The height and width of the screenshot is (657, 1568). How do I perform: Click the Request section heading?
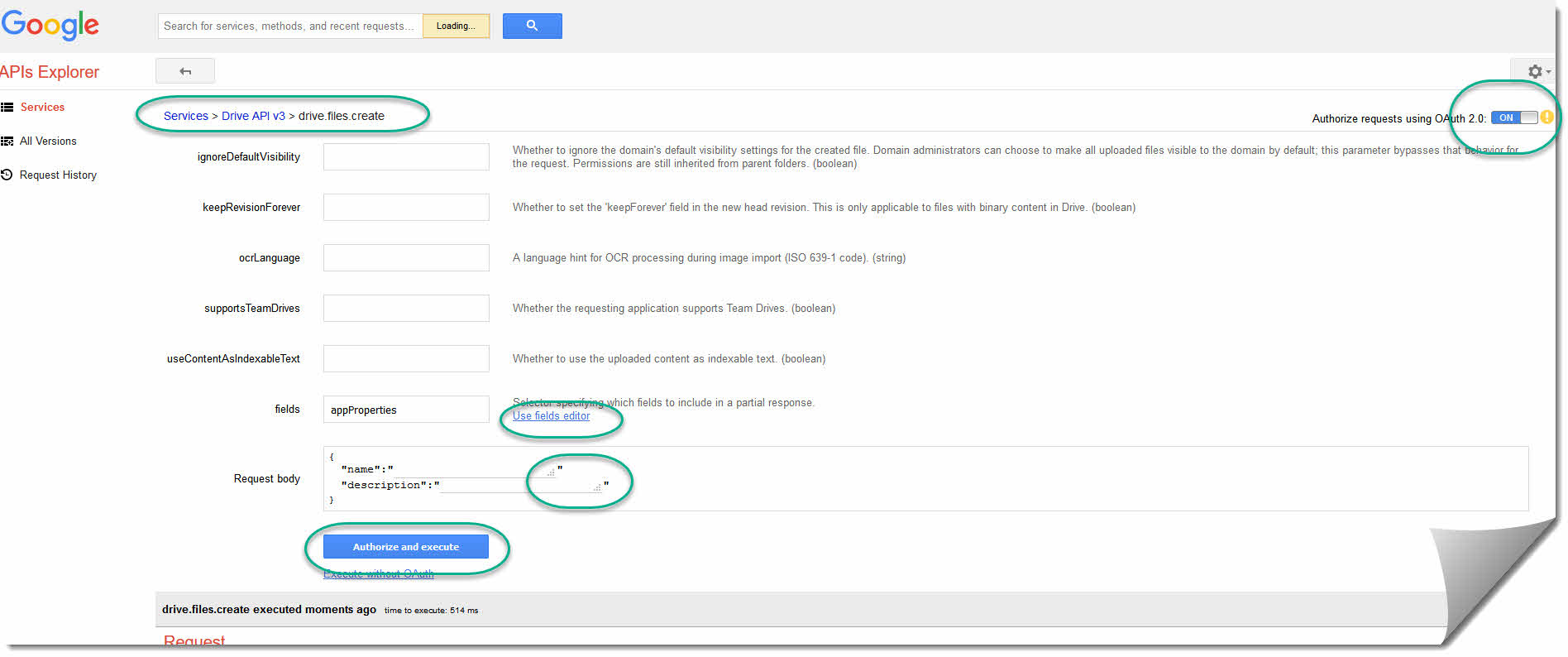194,641
